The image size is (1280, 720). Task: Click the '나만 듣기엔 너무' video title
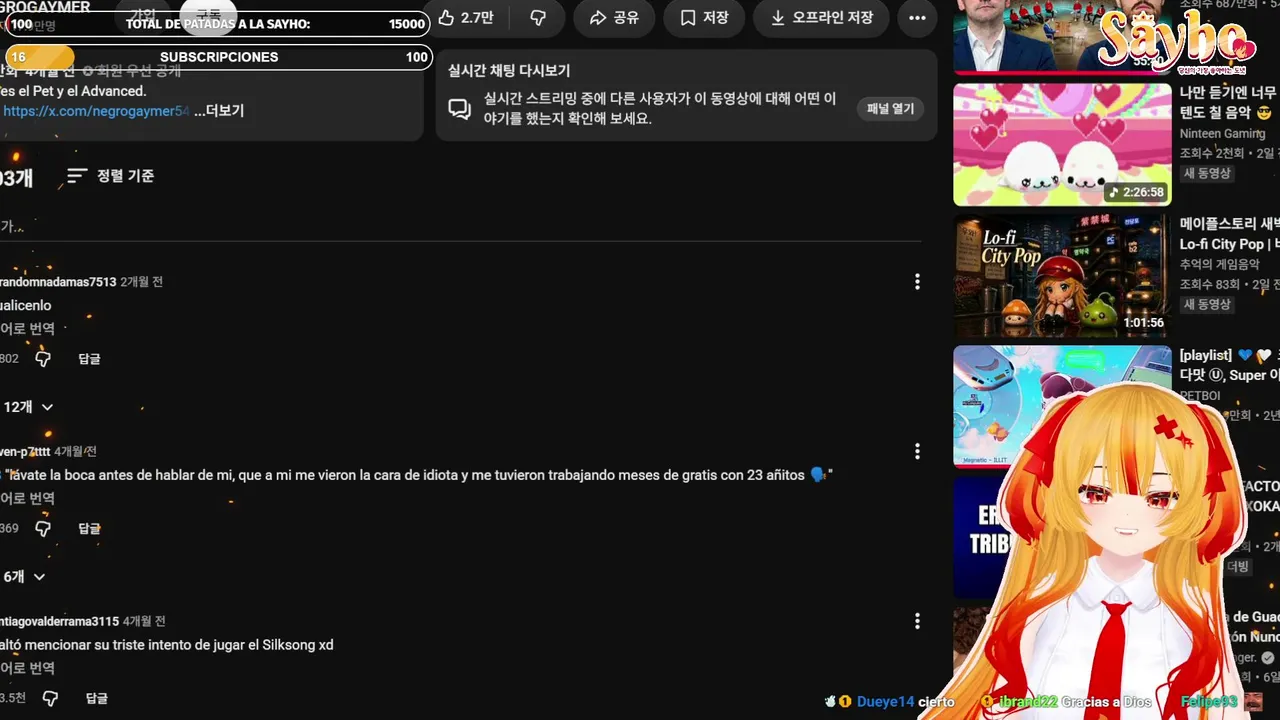pos(1229,102)
